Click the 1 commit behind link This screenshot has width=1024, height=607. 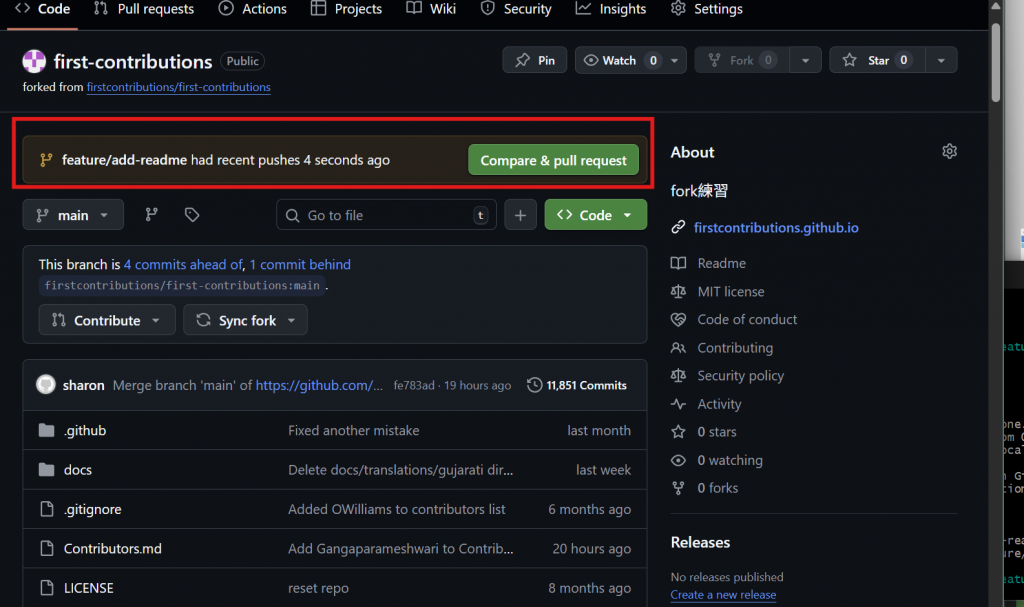pyautogui.click(x=300, y=265)
